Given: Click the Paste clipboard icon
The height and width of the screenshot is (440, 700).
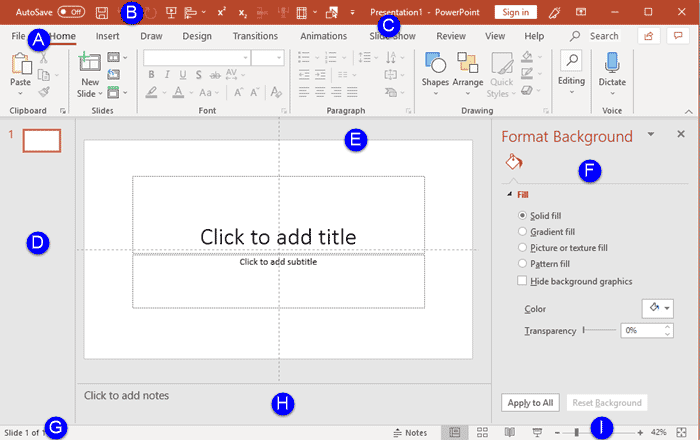Looking at the screenshot, I should (21, 63).
